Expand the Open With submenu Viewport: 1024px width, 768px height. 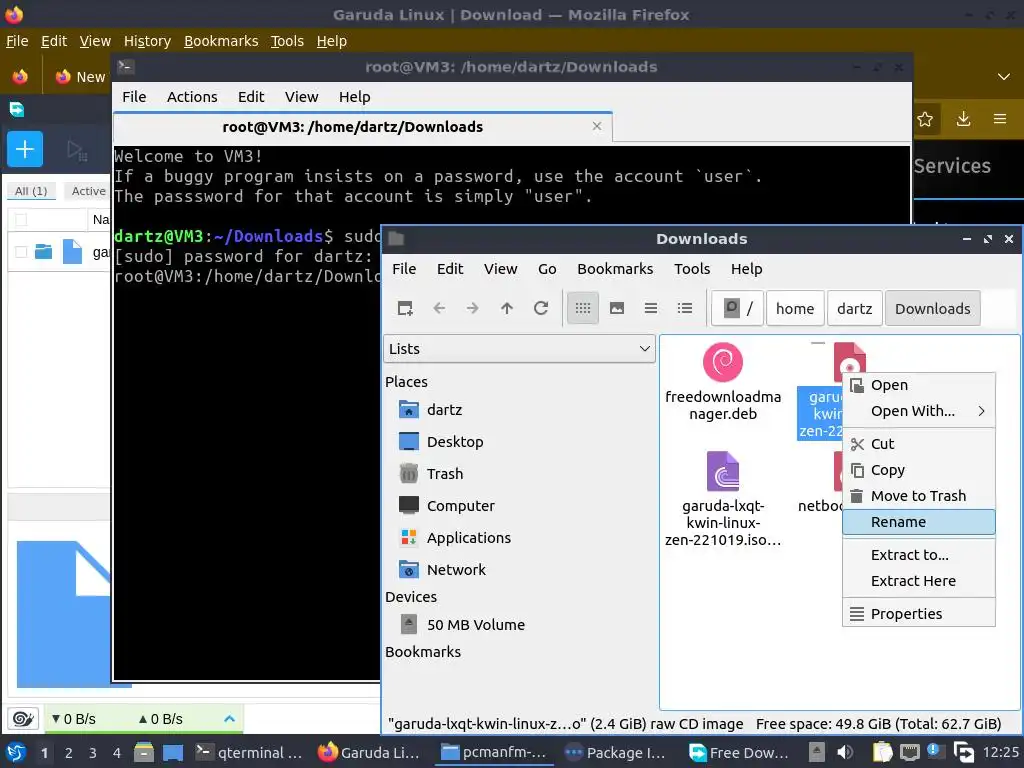click(x=918, y=411)
